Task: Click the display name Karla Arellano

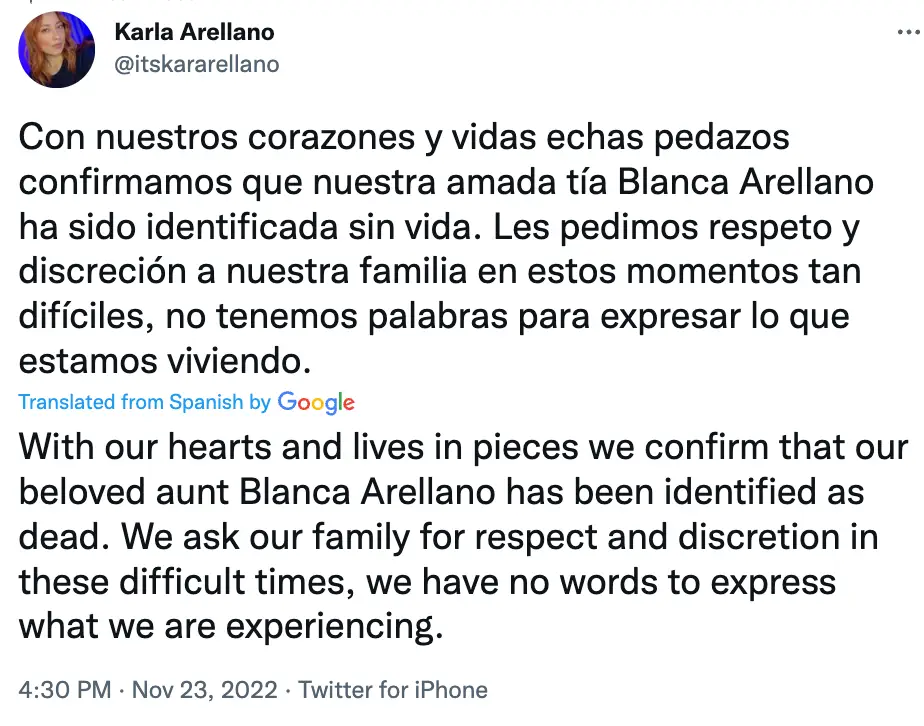Action: tap(194, 33)
